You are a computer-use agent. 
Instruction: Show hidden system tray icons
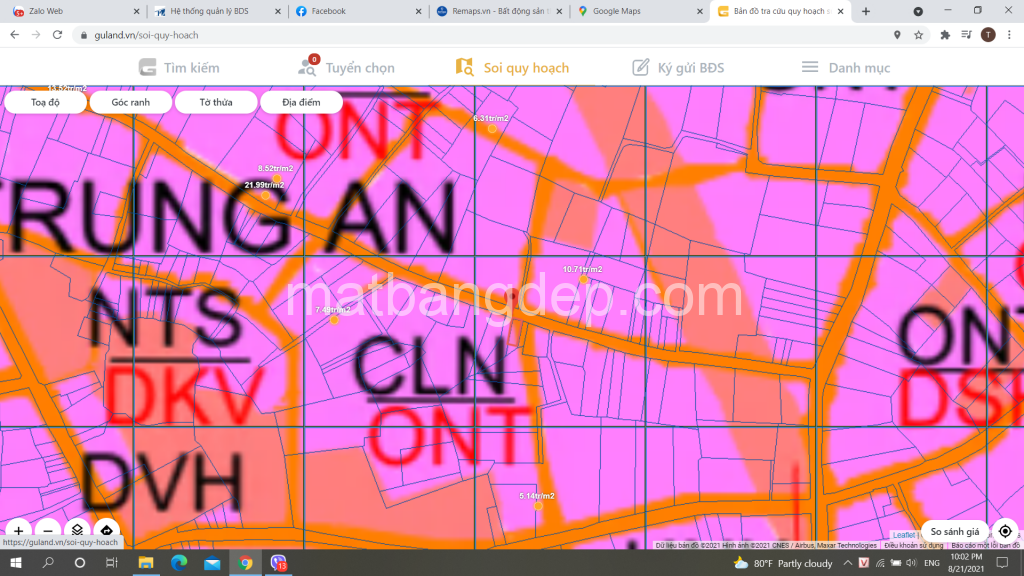tap(848, 563)
